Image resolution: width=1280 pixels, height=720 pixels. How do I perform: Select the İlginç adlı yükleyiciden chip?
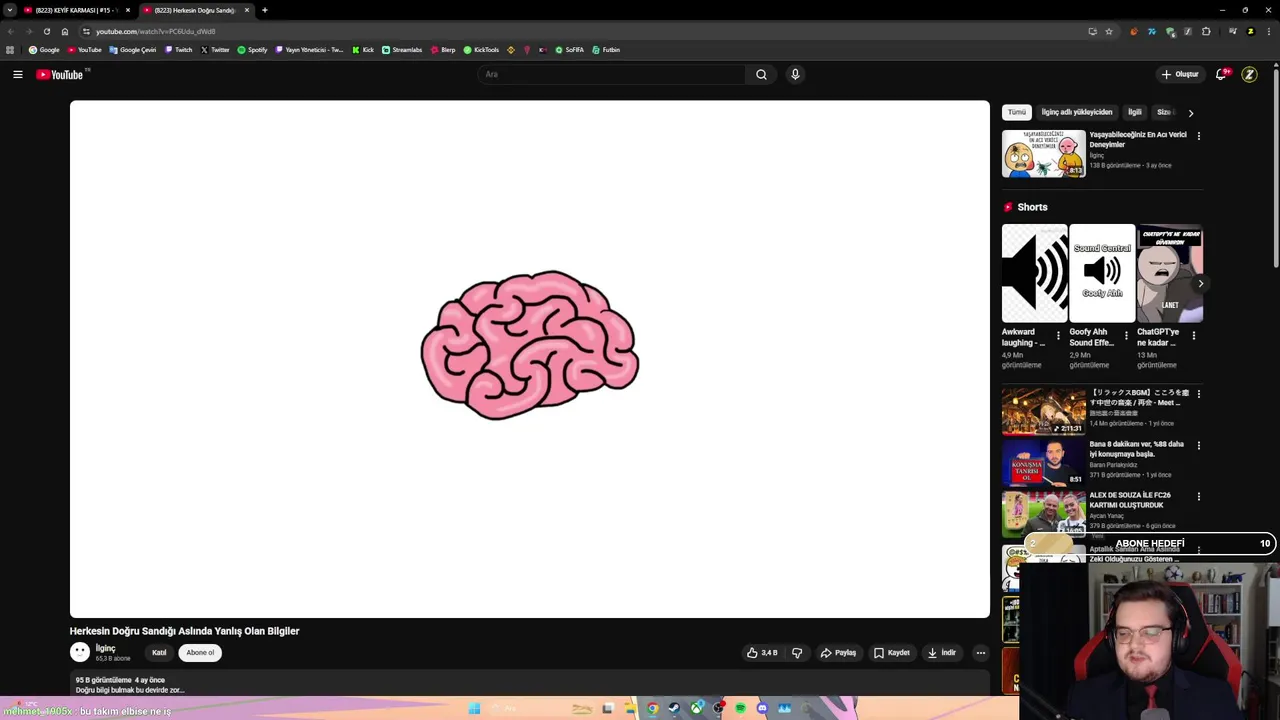[x=1077, y=112]
